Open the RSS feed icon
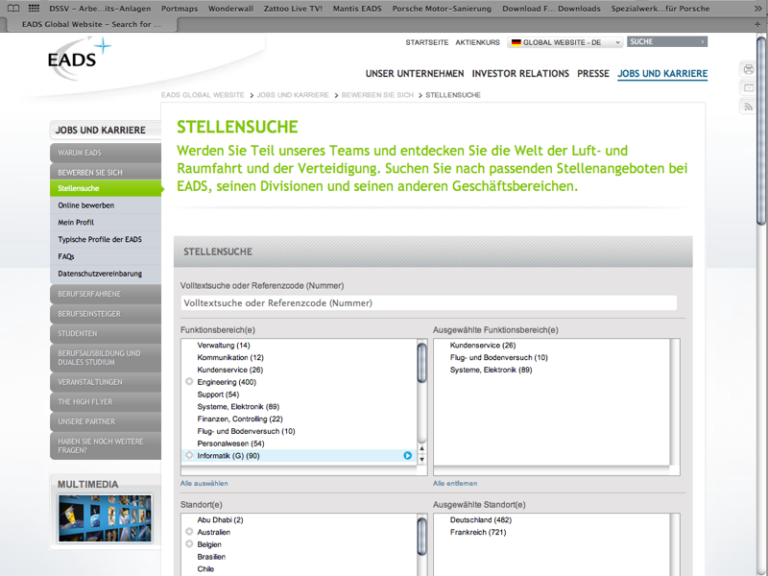768x576 pixels. click(748, 107)
